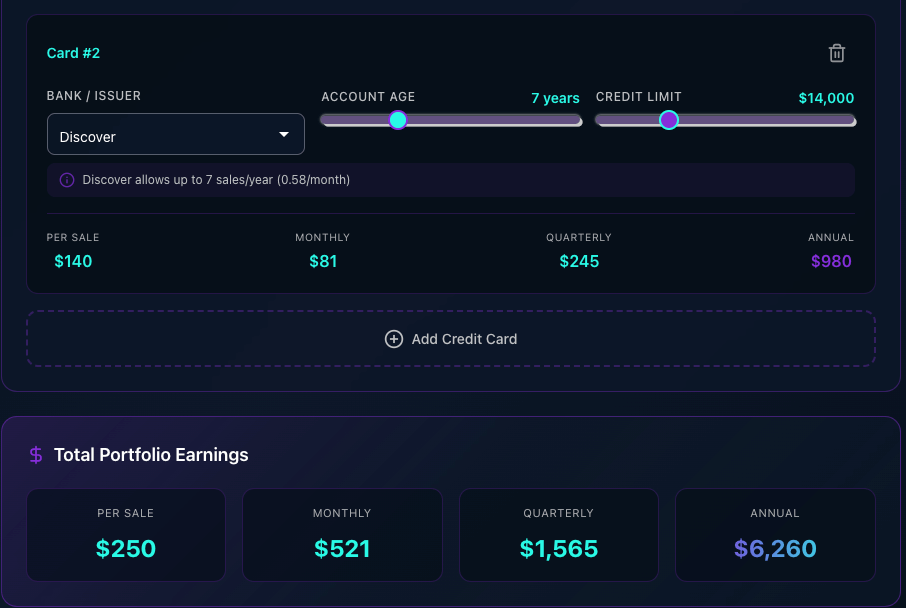Click the Discover allows up to 7 sales/year note

451,180
